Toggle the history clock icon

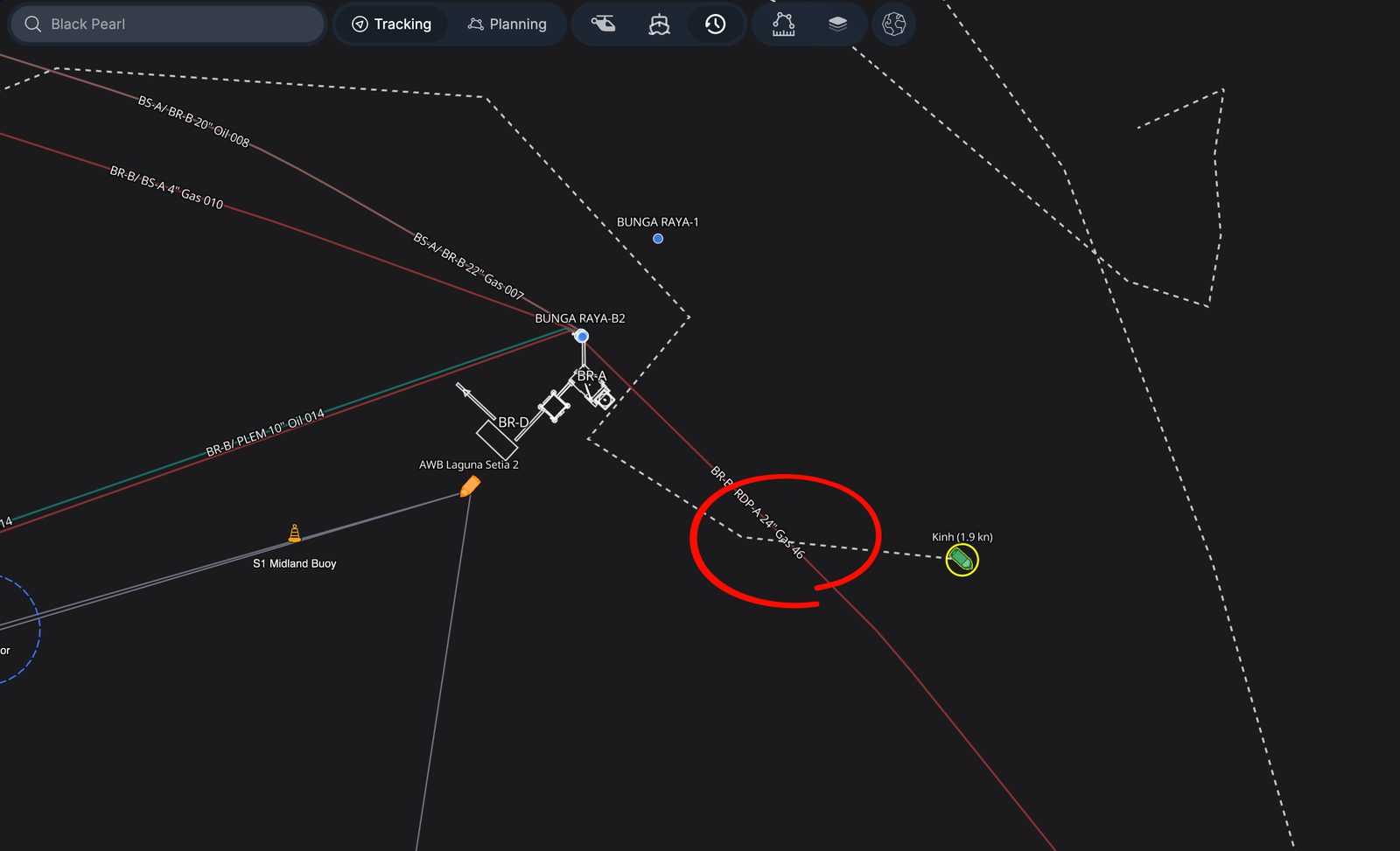(x=715, y=24)
